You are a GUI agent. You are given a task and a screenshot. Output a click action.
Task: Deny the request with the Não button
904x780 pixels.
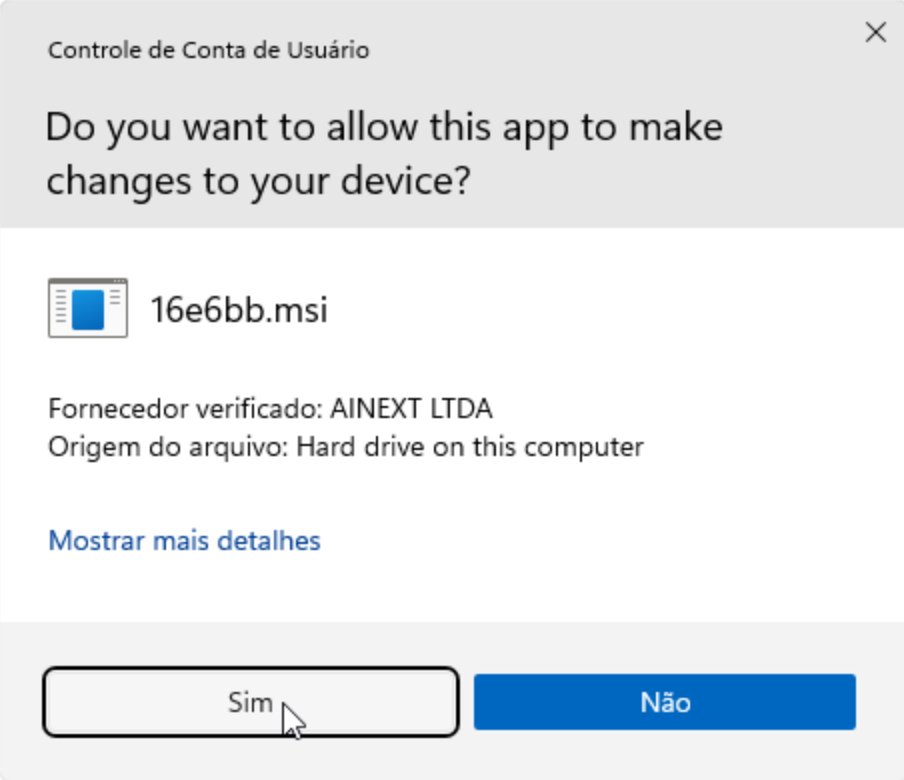[665, 702]
